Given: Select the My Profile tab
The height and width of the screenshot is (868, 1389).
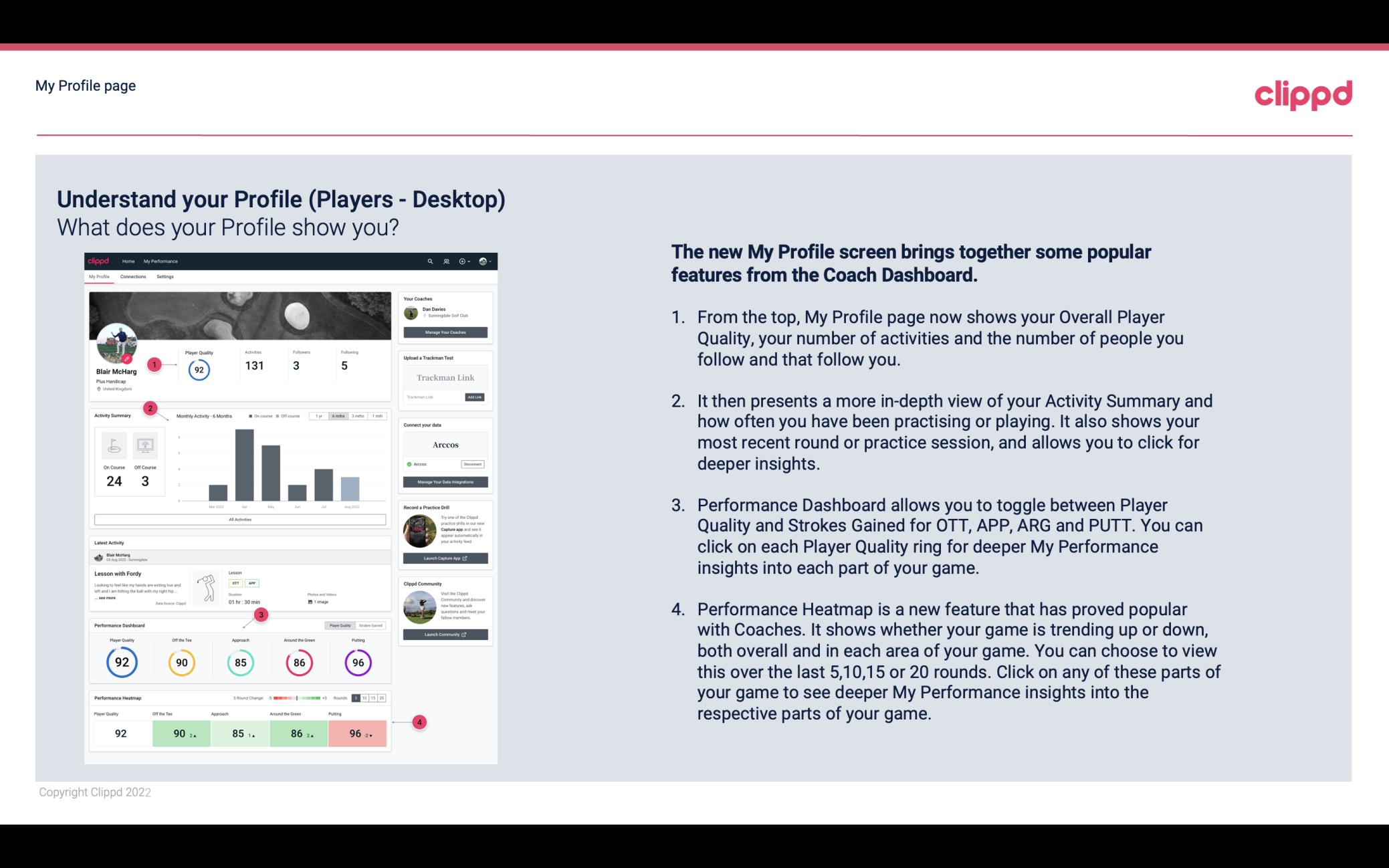Looking at the screenshot, I should 98,276.
